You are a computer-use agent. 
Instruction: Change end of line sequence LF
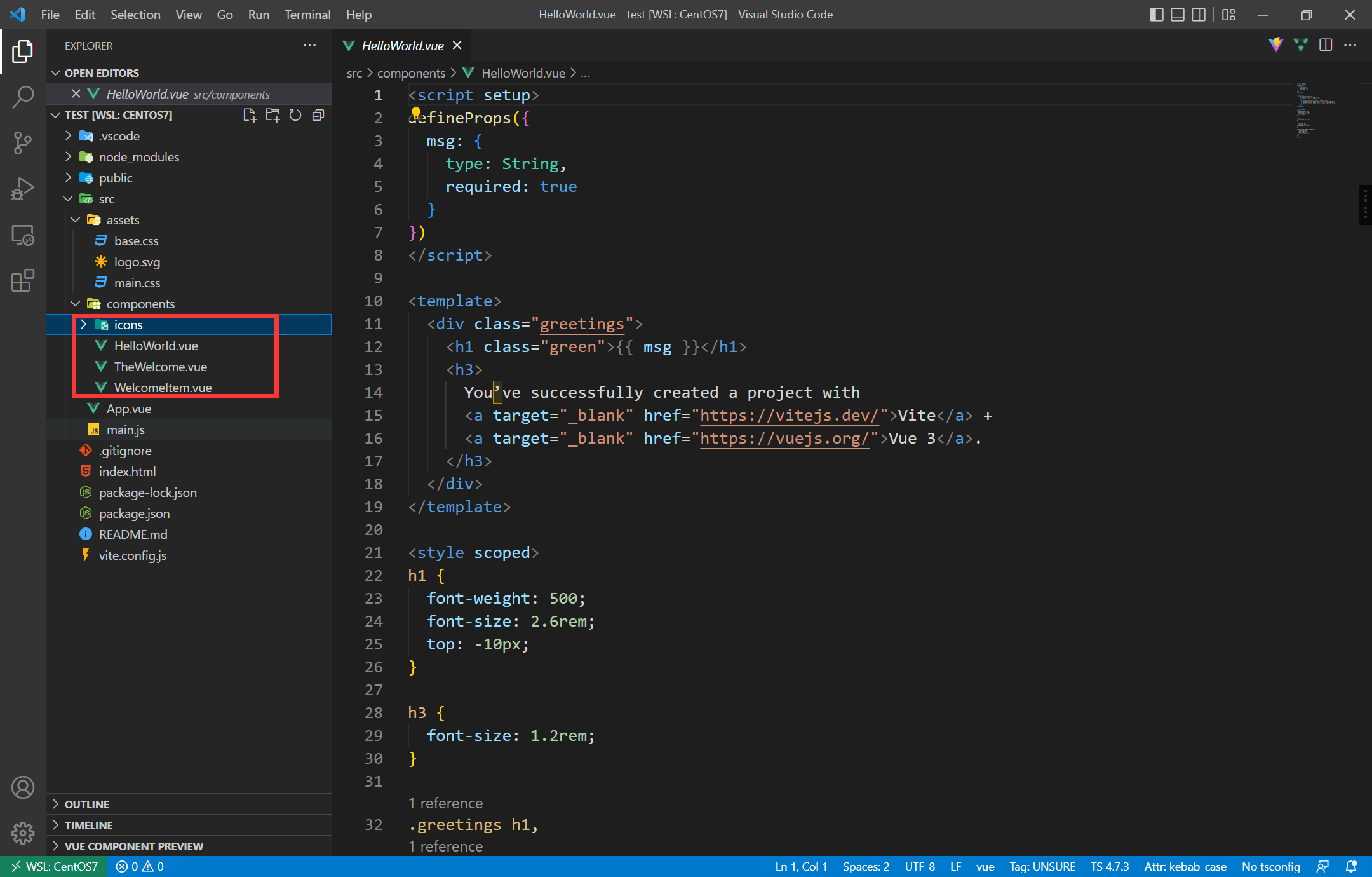(x=955, y=866)
